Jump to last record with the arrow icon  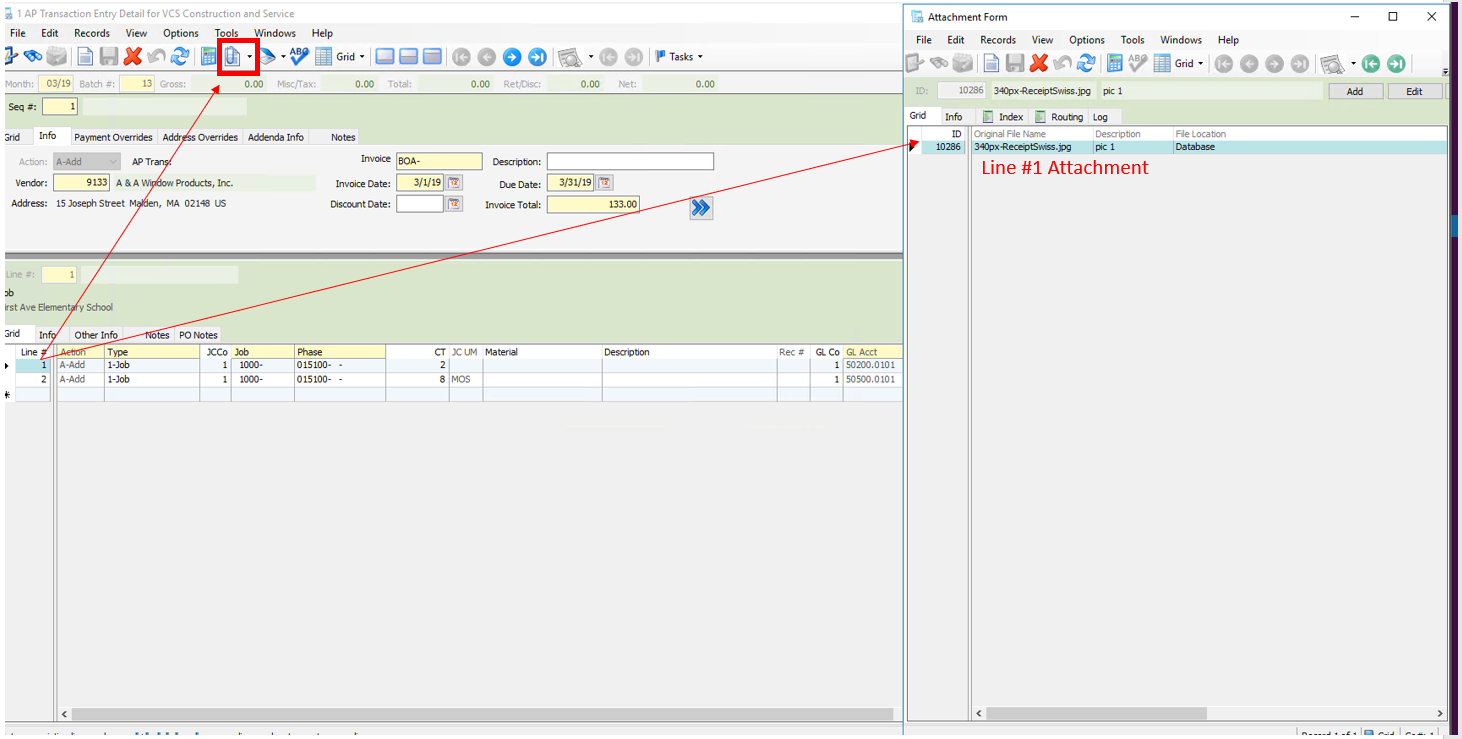click(537, 56)
